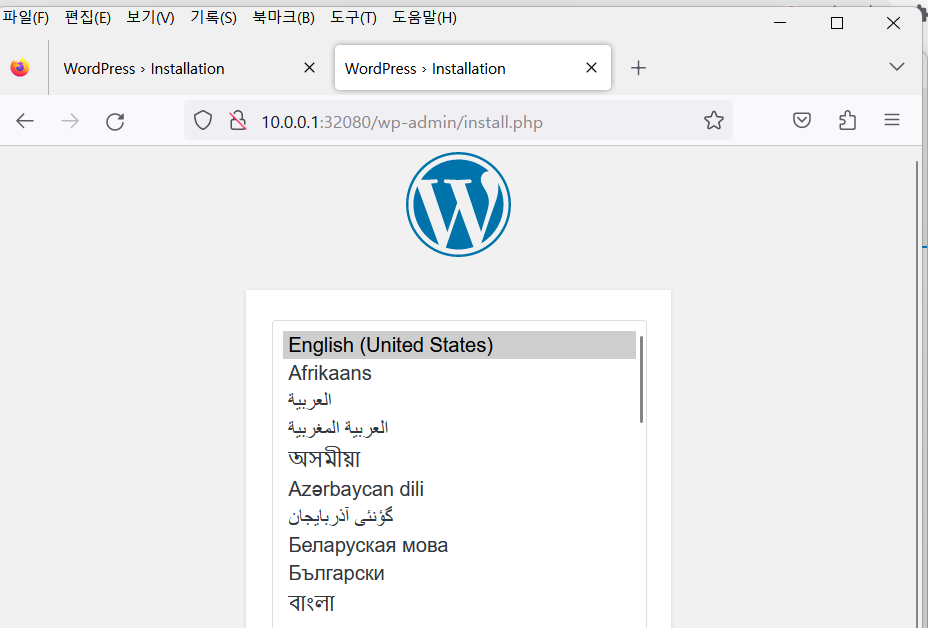Open Firefox hamburger application menu
The height and width of the screenshot is (628, 928).
tap(892, 120)
